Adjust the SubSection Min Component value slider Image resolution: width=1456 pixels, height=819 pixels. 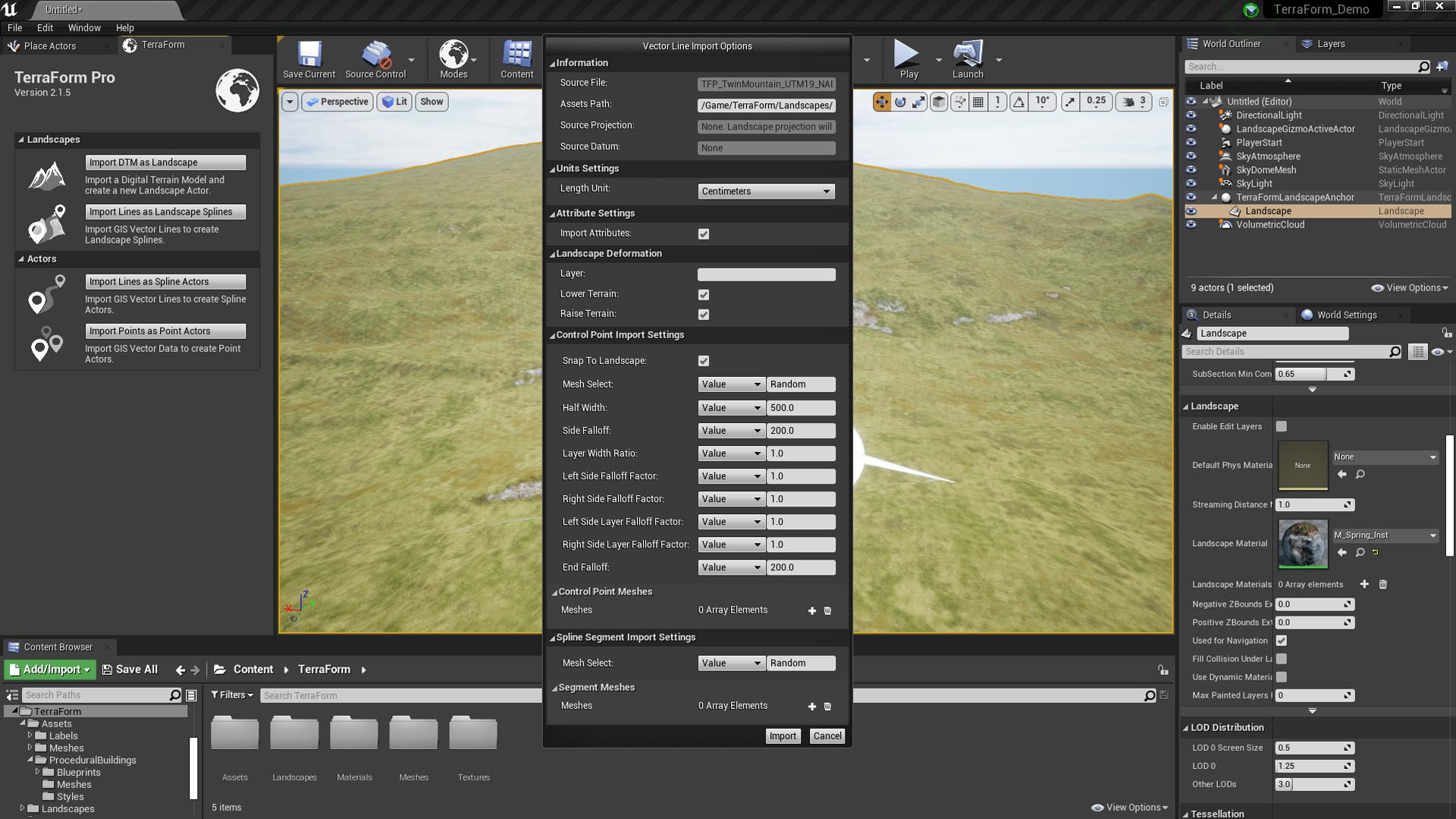point(1314,374)
